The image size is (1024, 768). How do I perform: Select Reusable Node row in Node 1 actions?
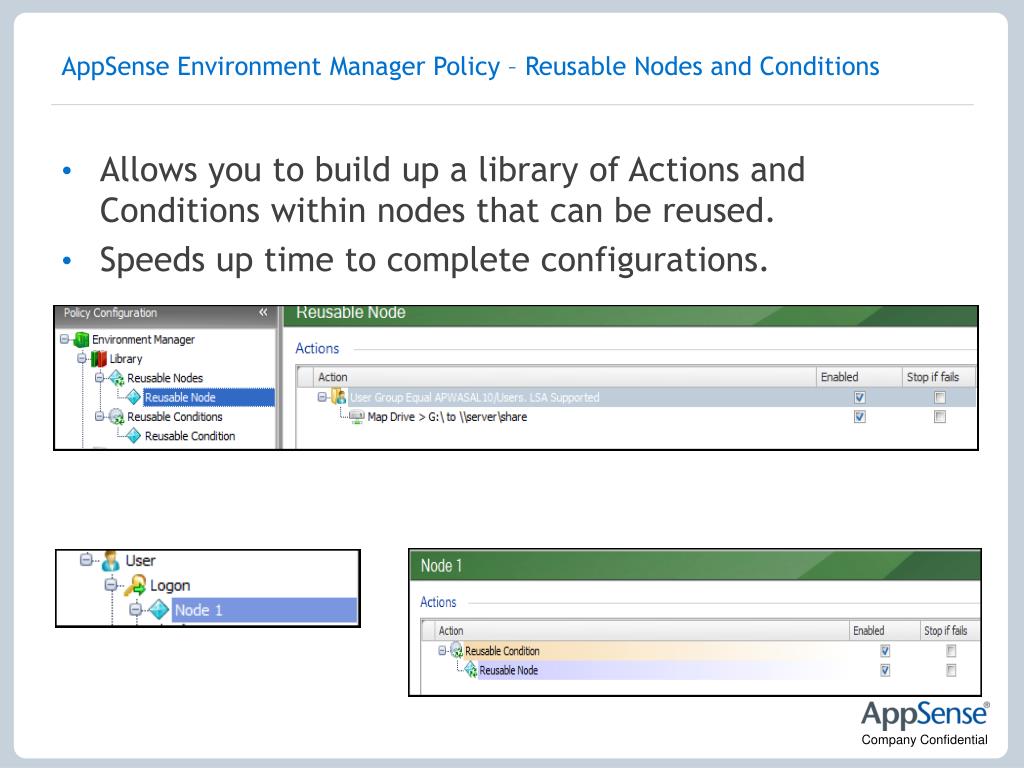point(701,670)
